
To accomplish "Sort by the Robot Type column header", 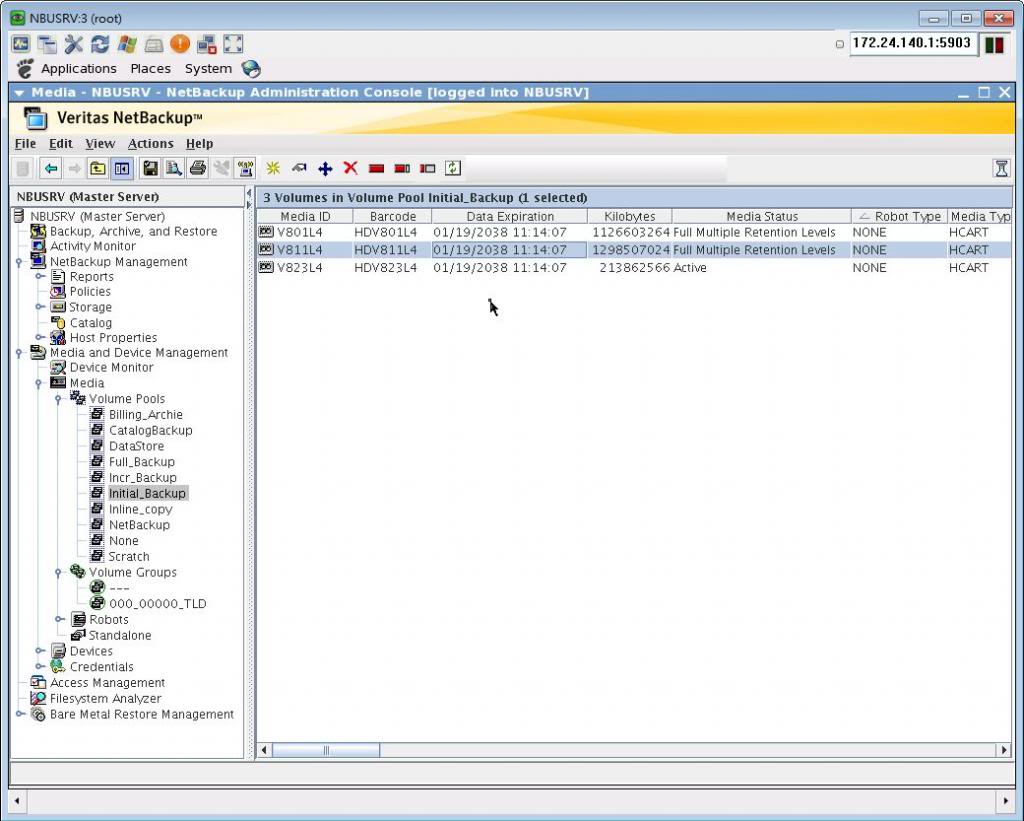I will pos(899,216).
